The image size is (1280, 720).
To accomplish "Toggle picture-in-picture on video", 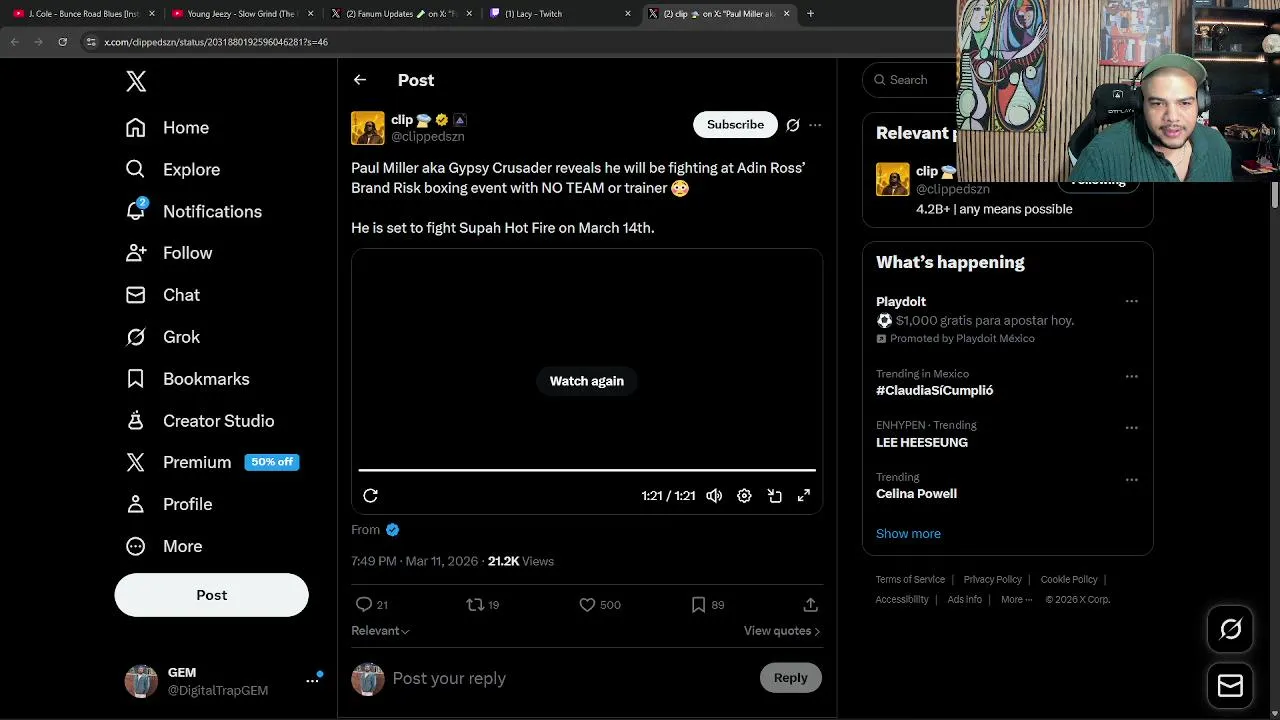I will tap(774, 496).
